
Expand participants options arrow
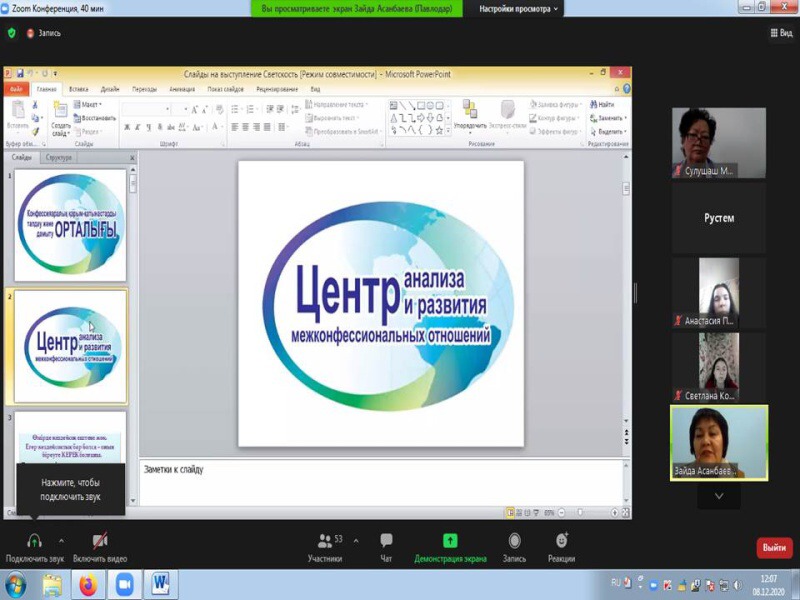click(x=356, y=540)
